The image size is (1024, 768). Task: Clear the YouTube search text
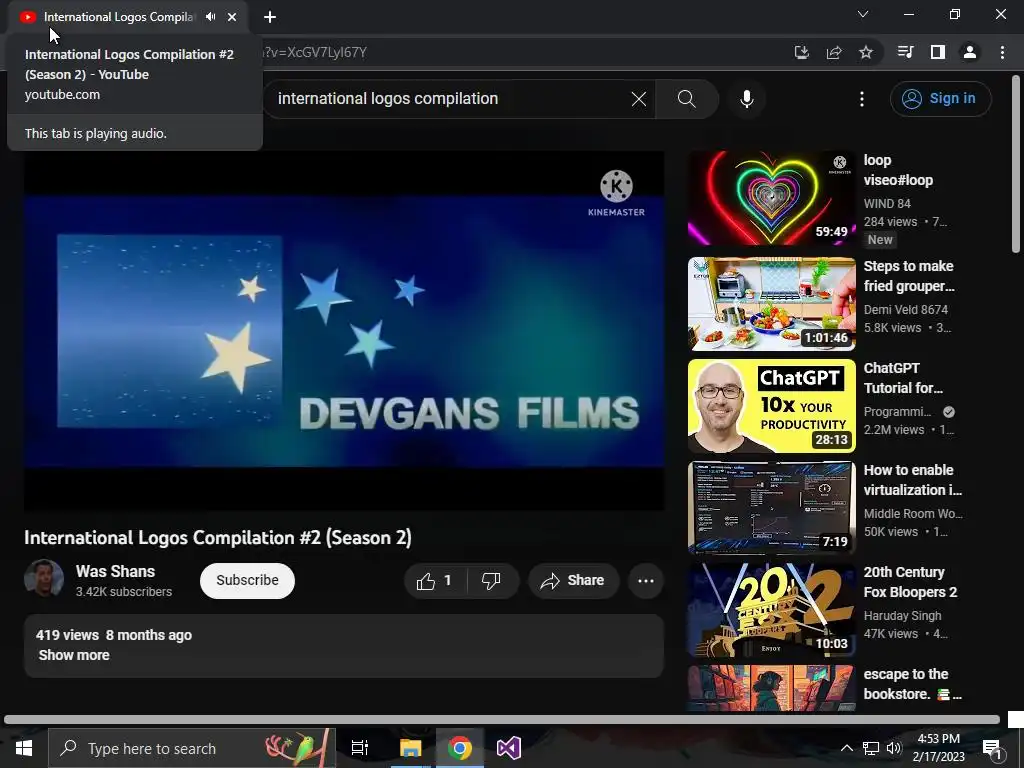pos(639,99)
